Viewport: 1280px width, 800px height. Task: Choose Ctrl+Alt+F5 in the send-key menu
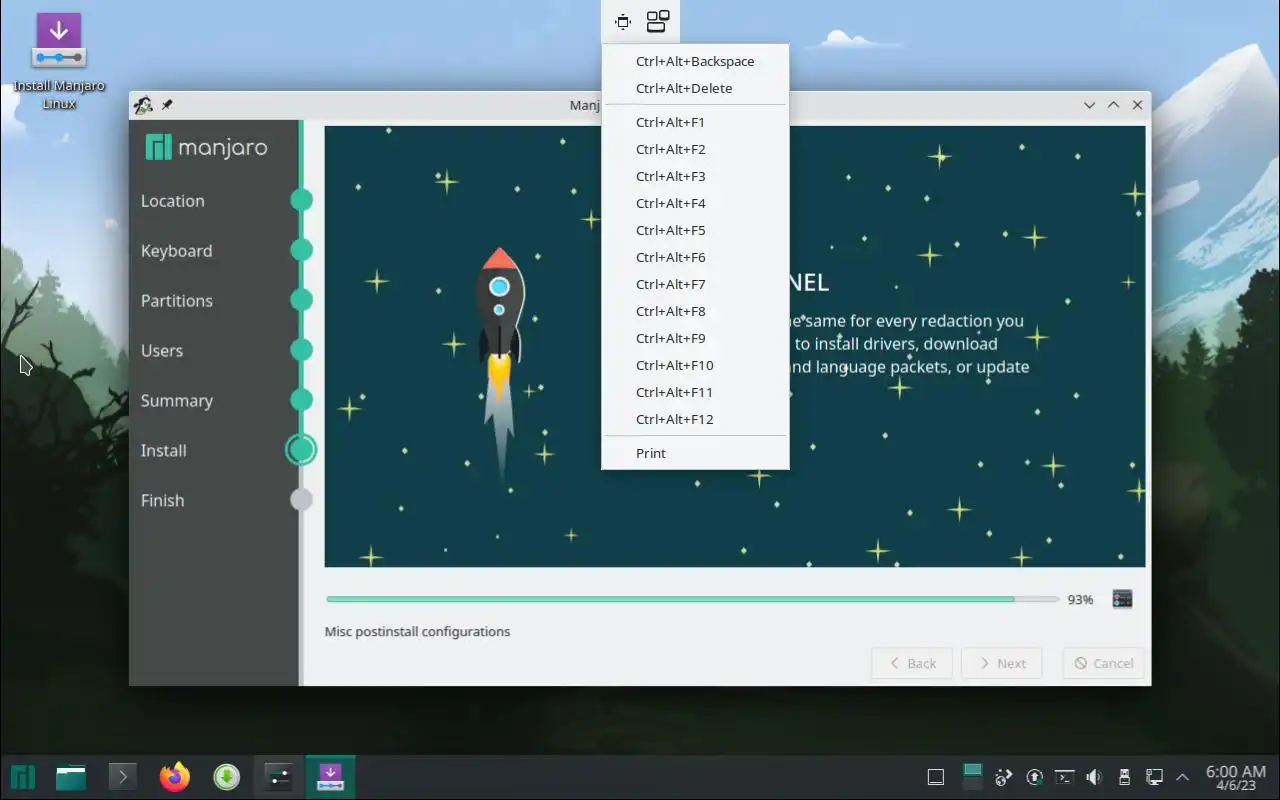click(x=695, y=230)
